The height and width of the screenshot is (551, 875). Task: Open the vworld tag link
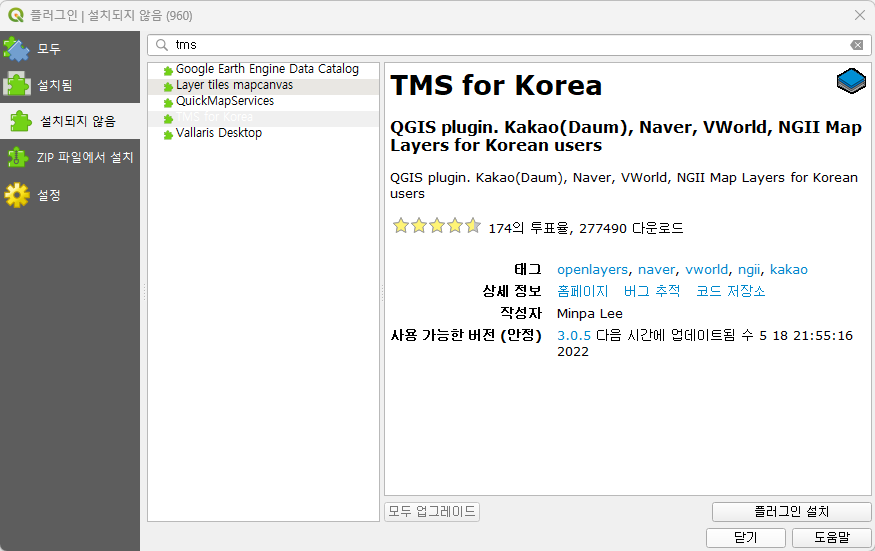(x=706, y=270)
